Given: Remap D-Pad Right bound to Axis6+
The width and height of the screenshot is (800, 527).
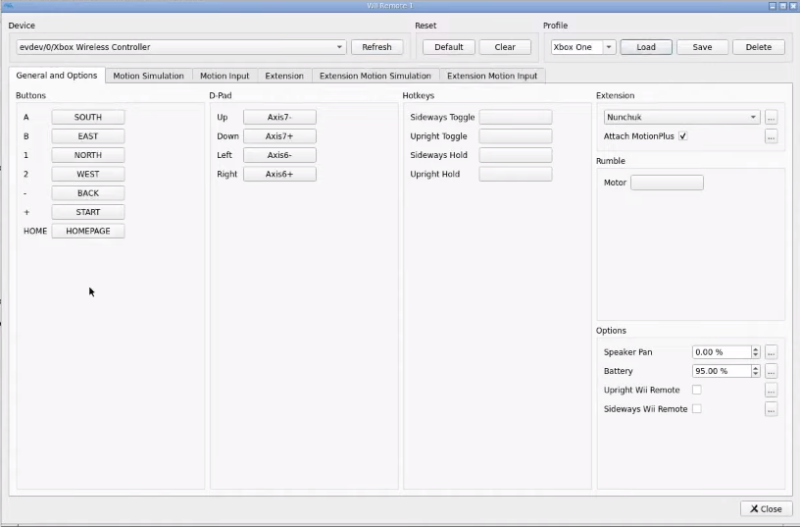Looking at the screenshot, I should (x=280, y=174).
